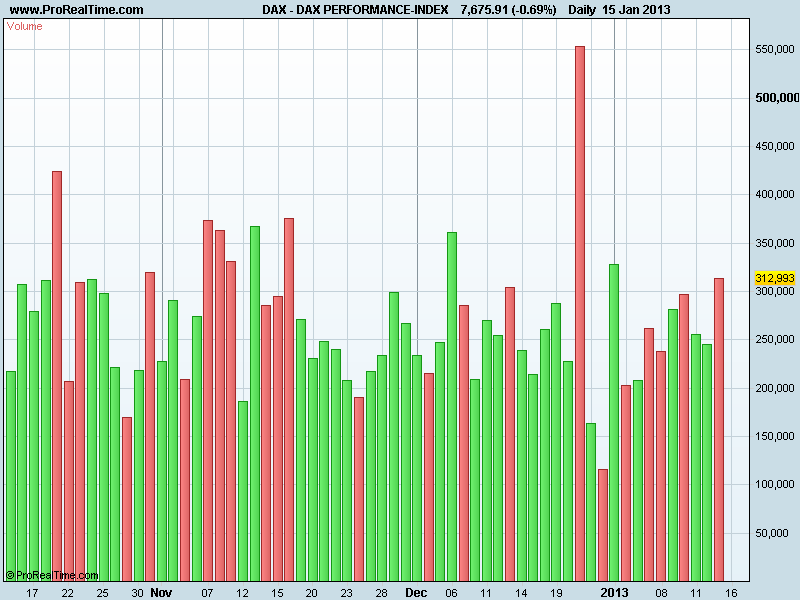800x600 pixels.
Task: Click the 450,000 y-axis label
Action: coord(774,146)
